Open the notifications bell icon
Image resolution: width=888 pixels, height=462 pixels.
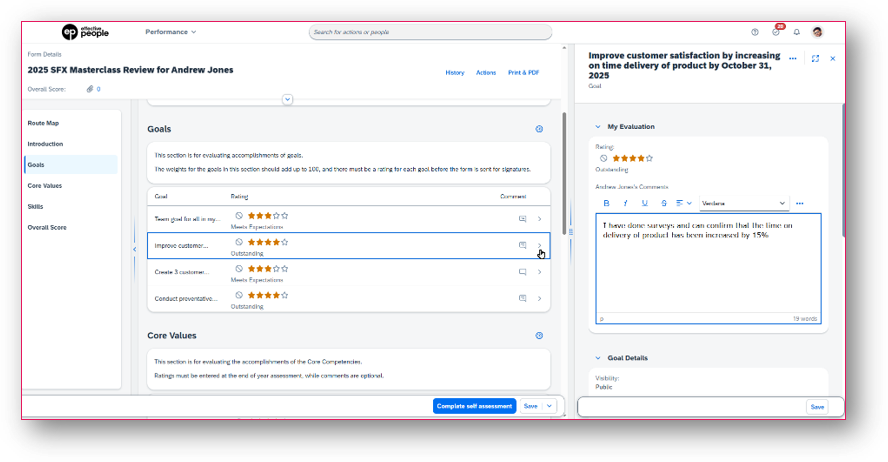pyautogui.click(x=797, y=32)
